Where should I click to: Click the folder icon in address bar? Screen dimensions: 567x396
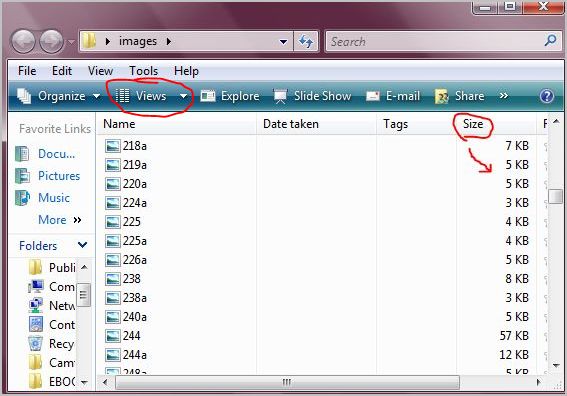tap(89, 41)
